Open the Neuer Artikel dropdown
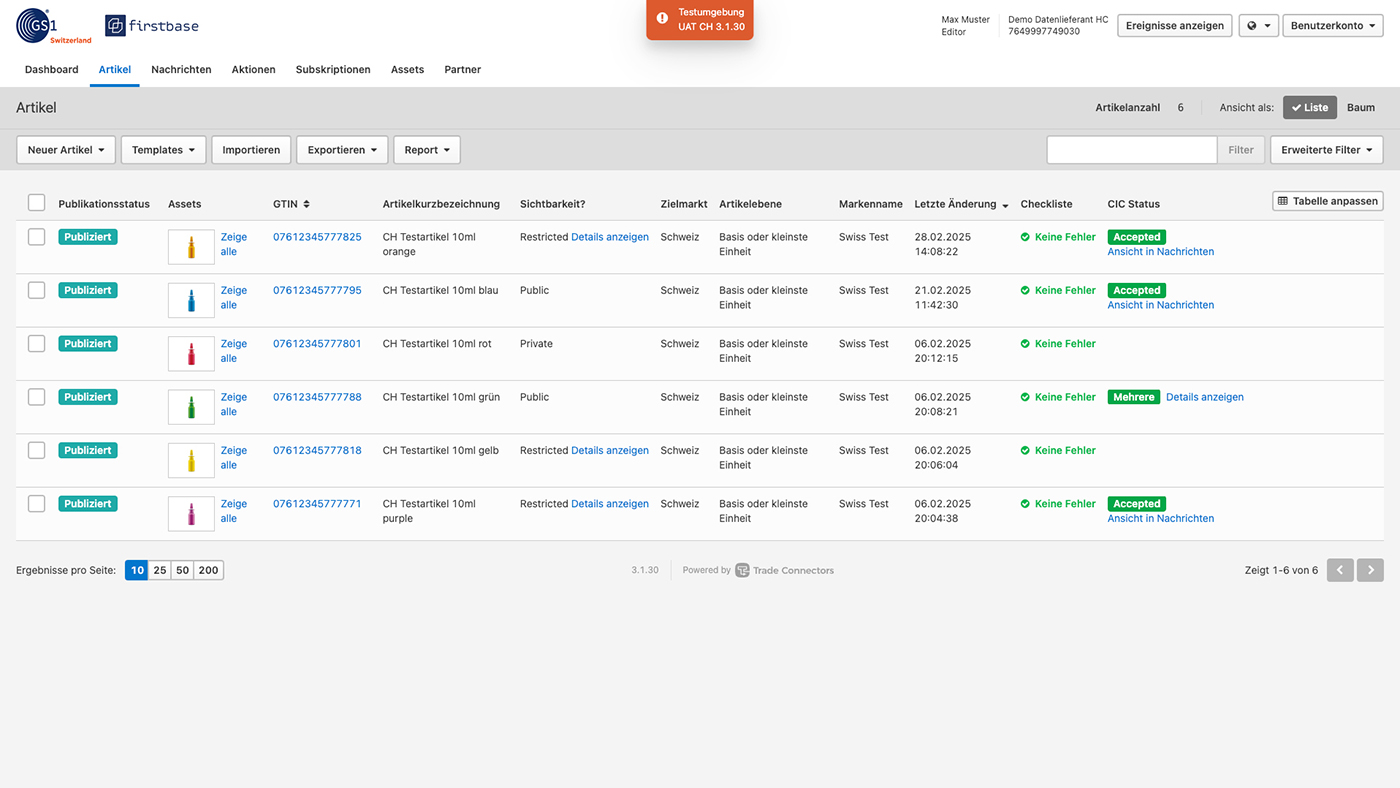Screen dimensions: 1400x788 [x=66, y=150]
